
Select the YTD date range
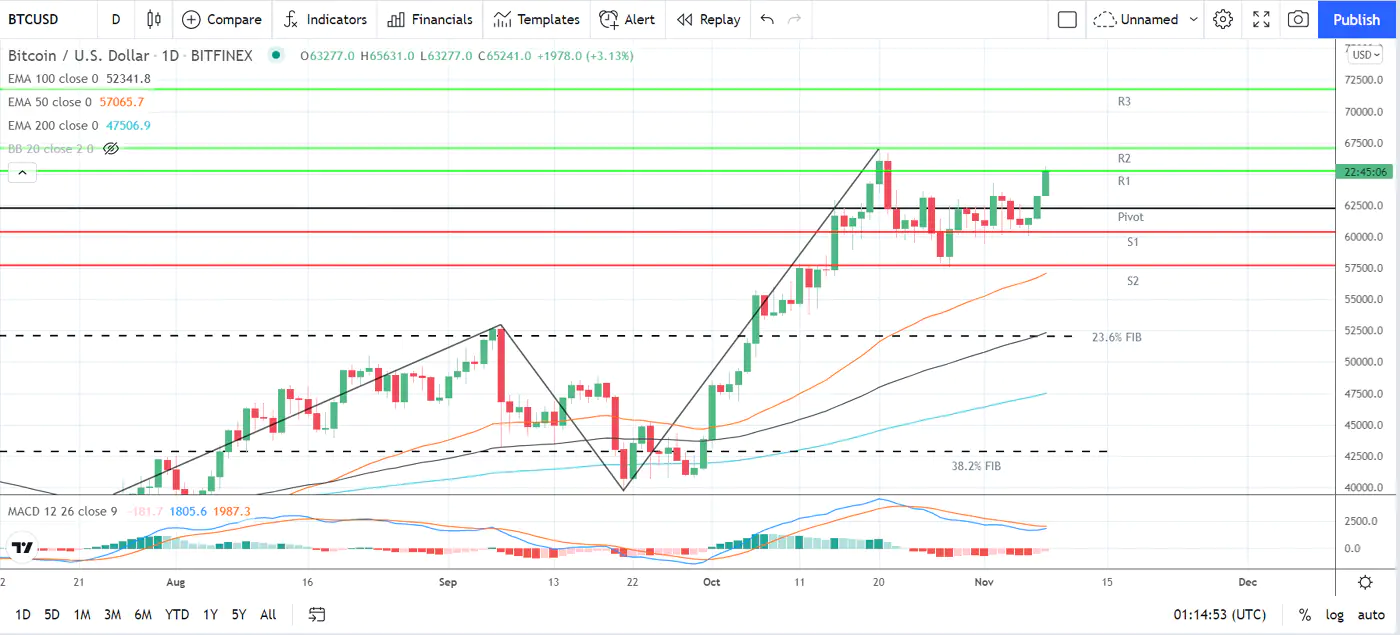(x=177, y=614)
